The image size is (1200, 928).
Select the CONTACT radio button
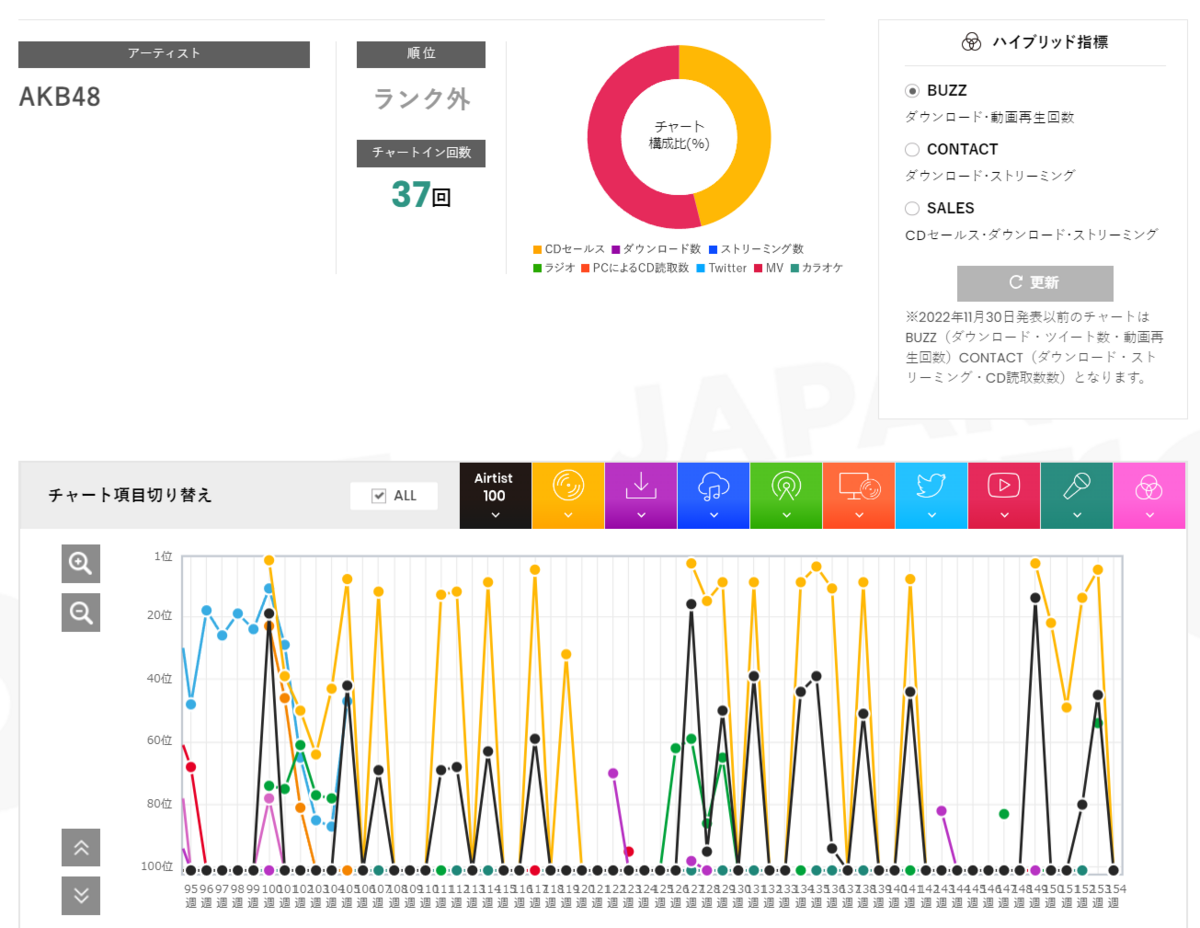click(912, 150)
